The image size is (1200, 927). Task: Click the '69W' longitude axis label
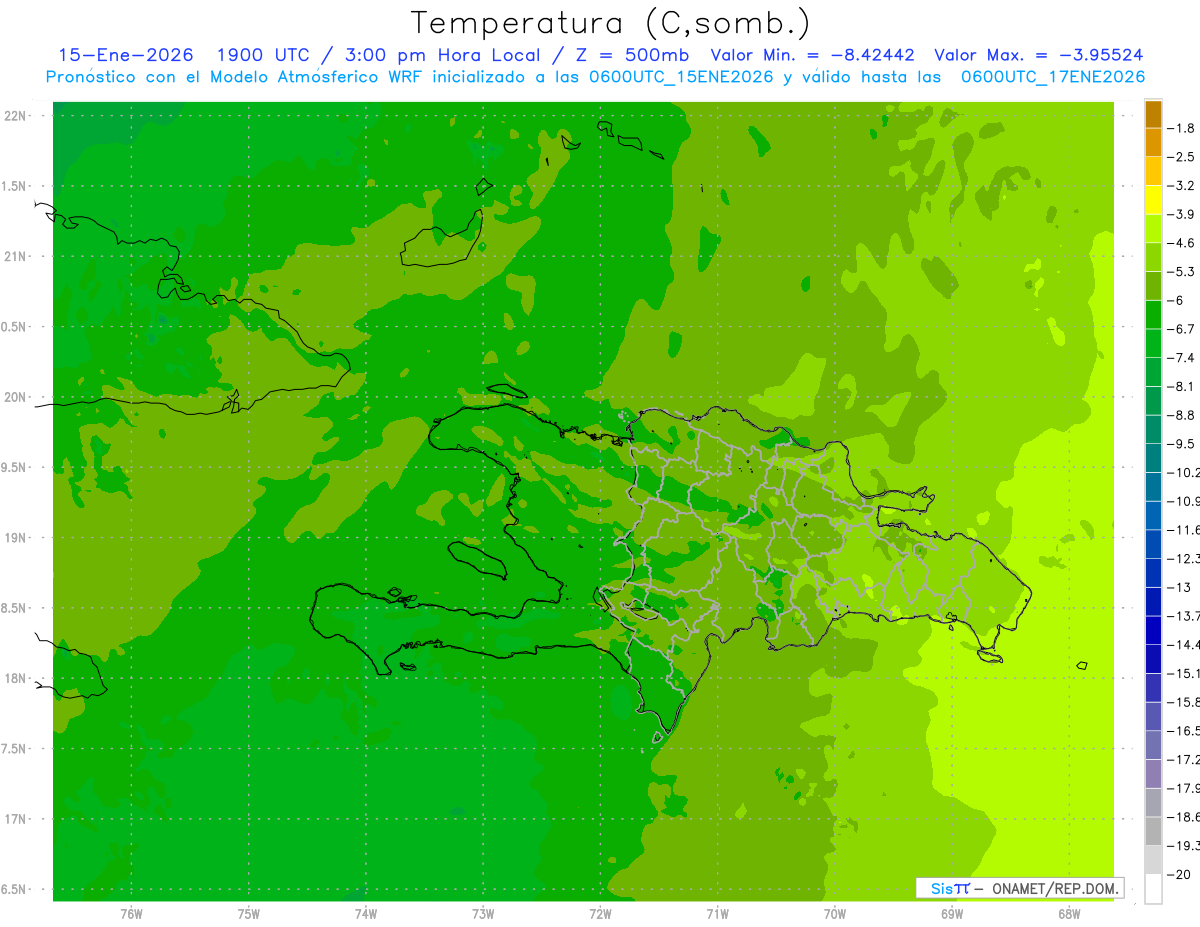[x=951, y=914]
